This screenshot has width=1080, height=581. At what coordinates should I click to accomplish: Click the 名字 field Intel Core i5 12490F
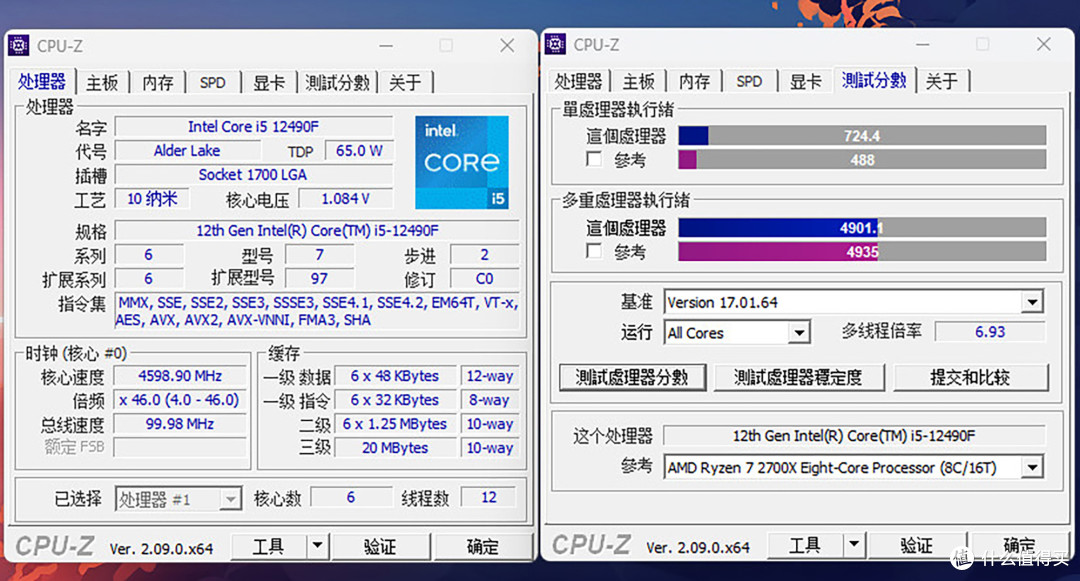click(x=253, y=127)
